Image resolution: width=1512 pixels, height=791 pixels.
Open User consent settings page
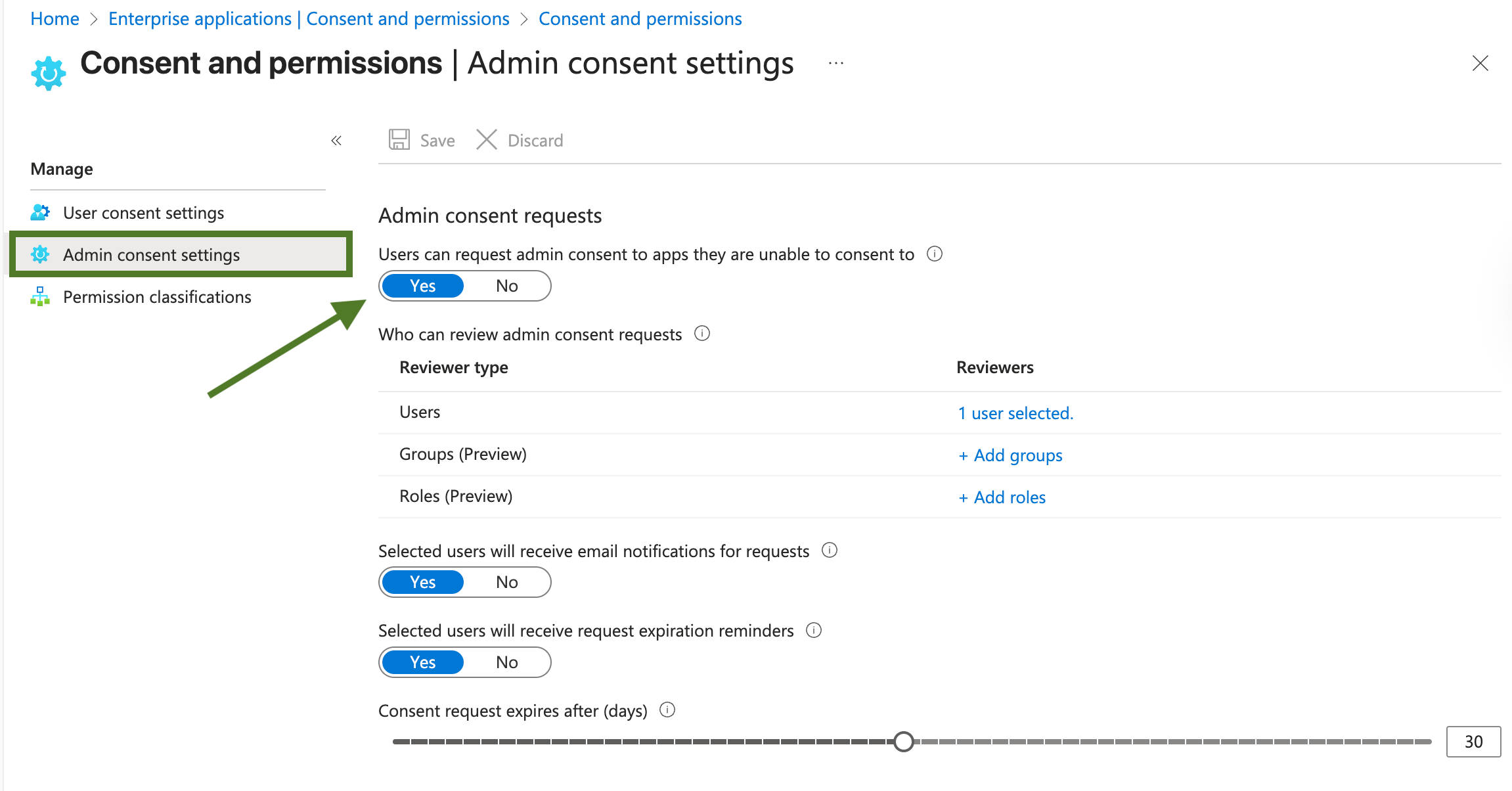(x=143, y=212)
